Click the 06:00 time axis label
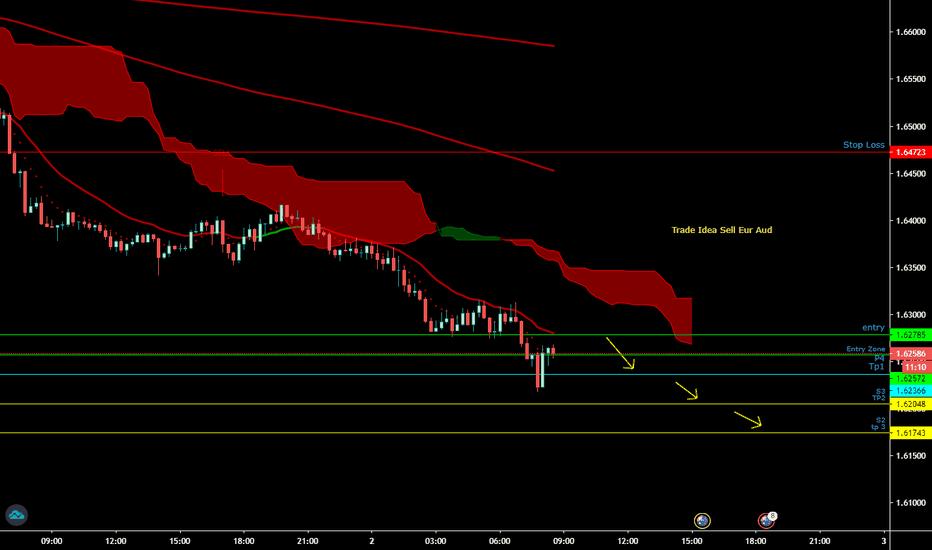 point(499,541)
